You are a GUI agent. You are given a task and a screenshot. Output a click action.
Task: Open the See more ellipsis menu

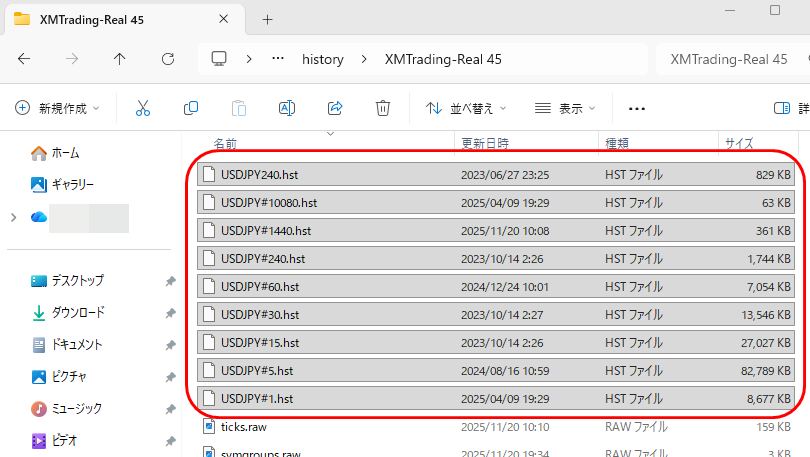[x=637, y=108]
